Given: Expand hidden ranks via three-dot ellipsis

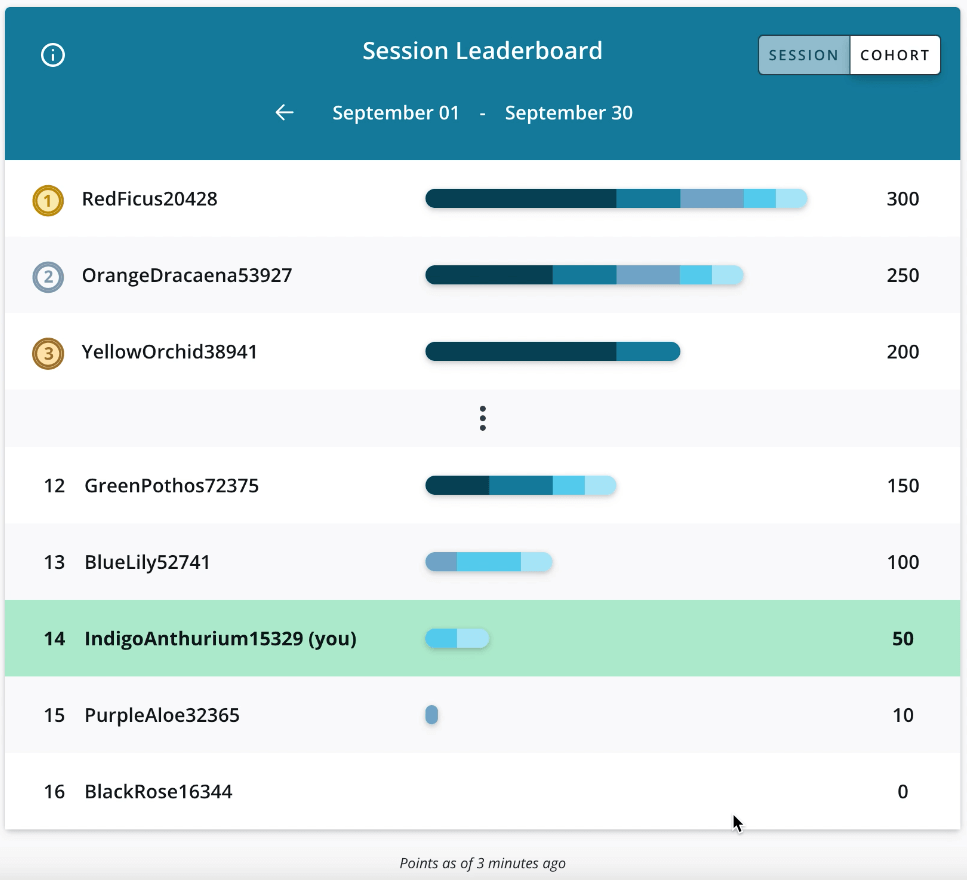Looking at the screenshot, I should click(482, 418).
